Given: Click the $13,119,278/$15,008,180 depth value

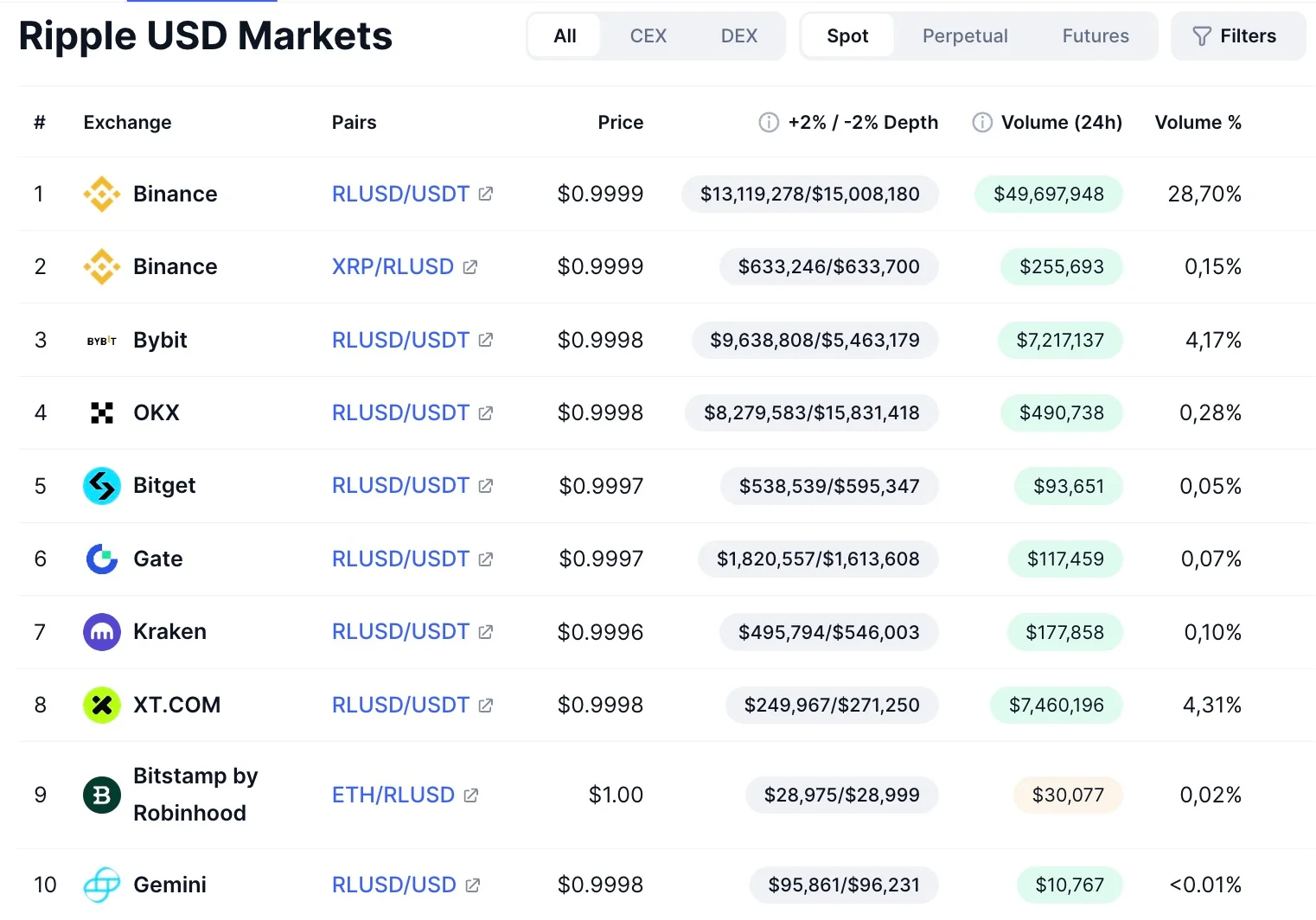Looking at the screenshot, I should coord(810,194).
